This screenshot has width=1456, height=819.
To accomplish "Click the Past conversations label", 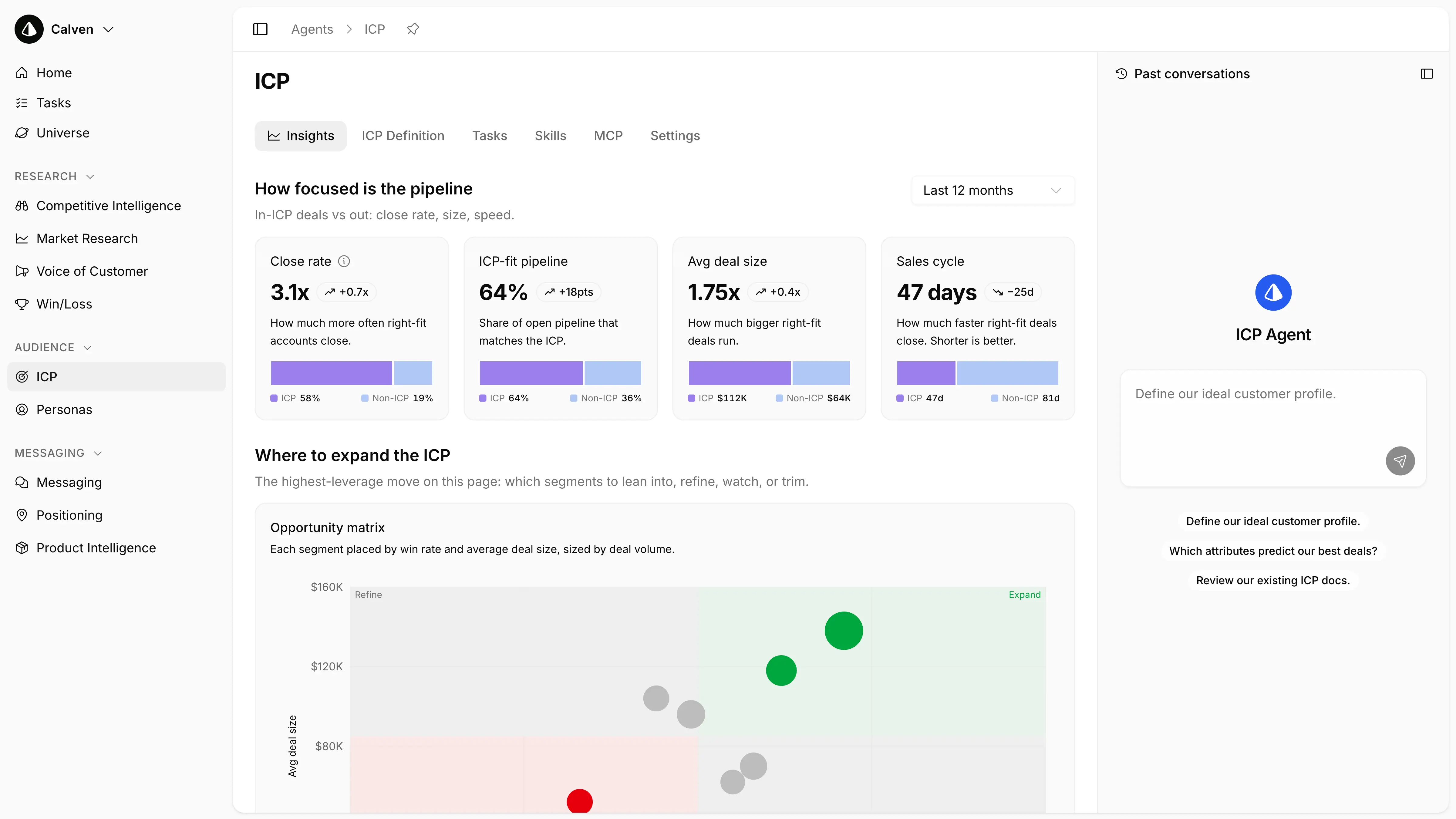I will tap(1192, 74).
